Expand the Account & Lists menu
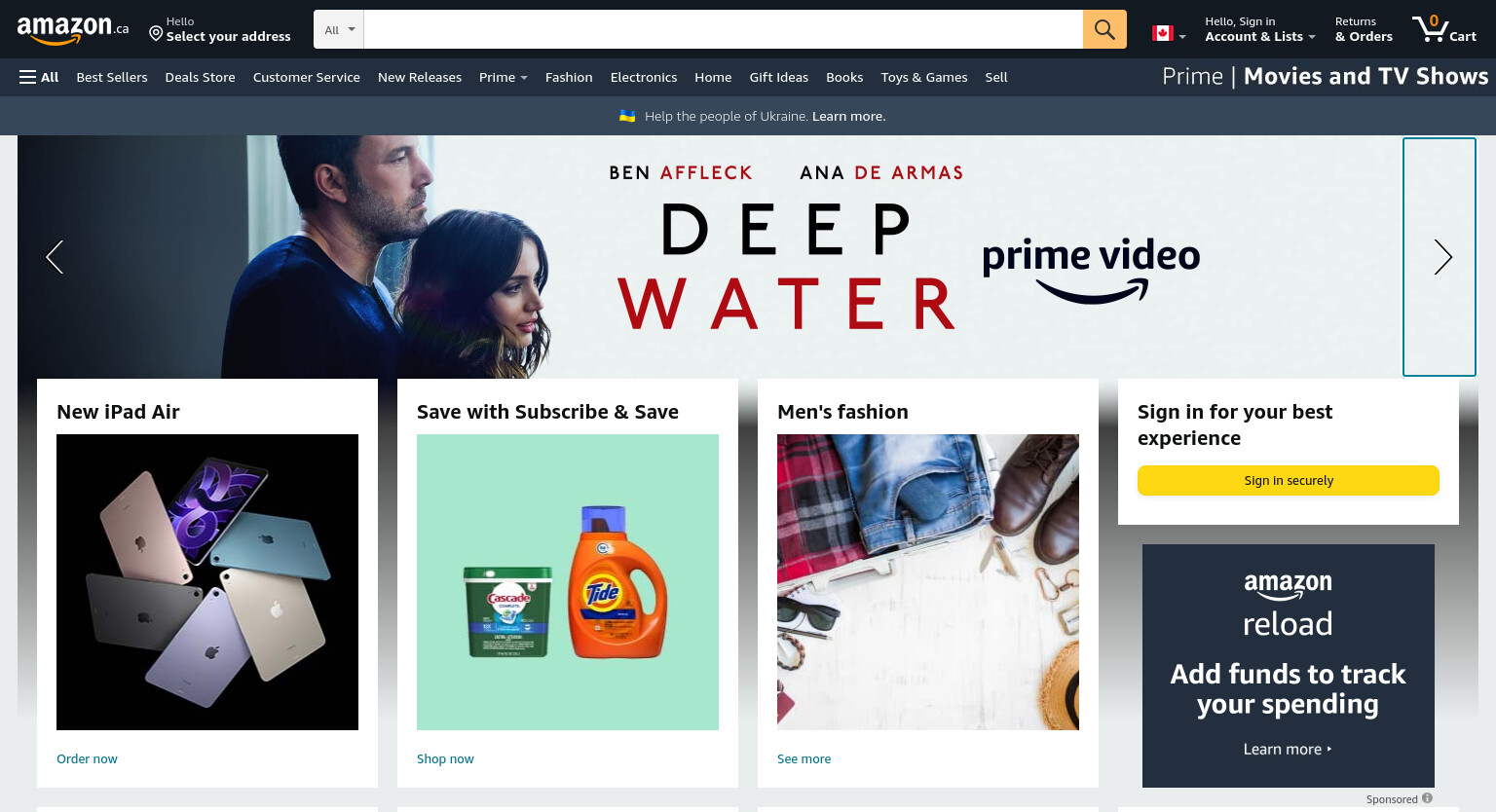1496x812 pixels. click(1260, 29)
